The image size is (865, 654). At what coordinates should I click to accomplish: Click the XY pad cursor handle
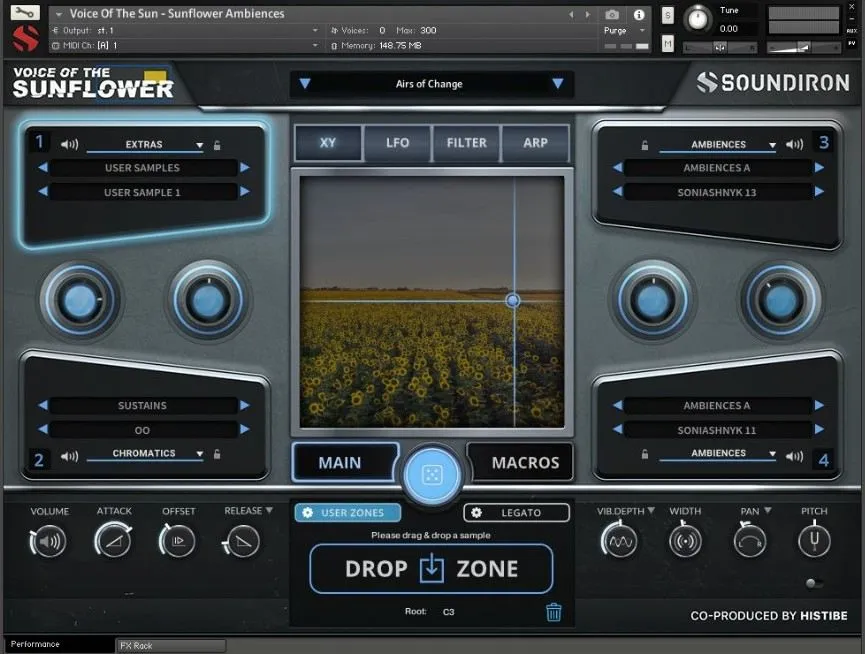(512, 301)
